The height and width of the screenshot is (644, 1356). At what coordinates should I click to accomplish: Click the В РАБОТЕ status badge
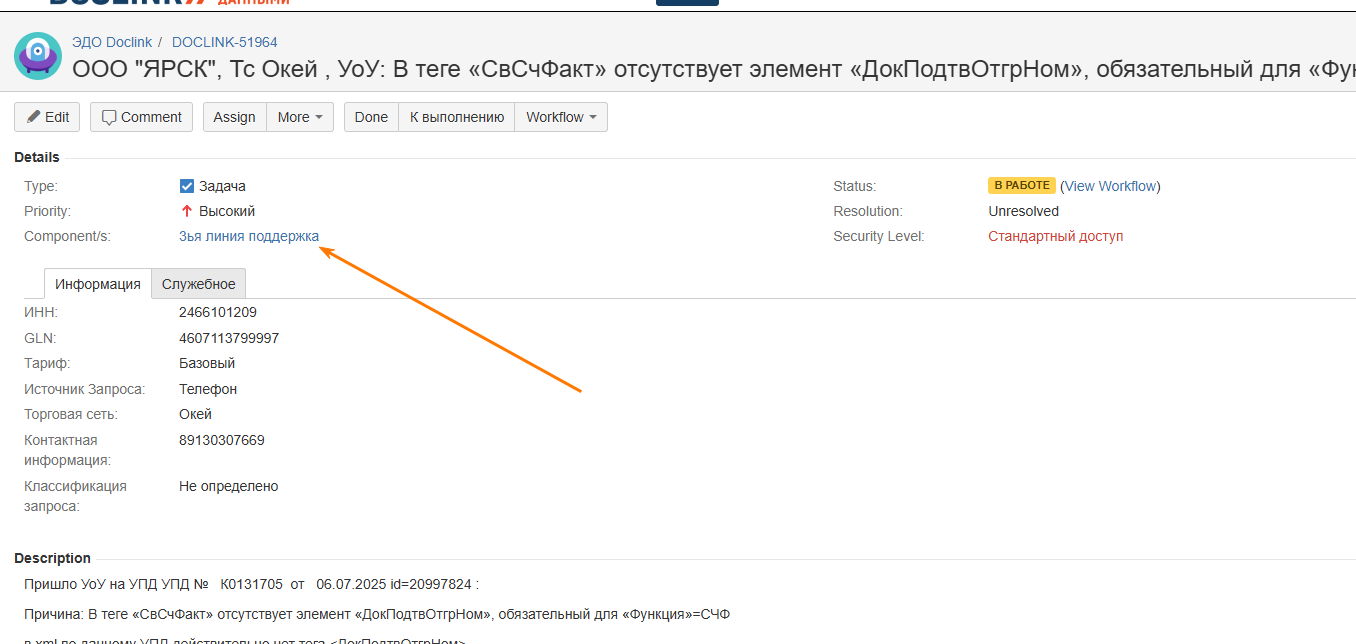pyautogui.click(x=1020, y=185)
